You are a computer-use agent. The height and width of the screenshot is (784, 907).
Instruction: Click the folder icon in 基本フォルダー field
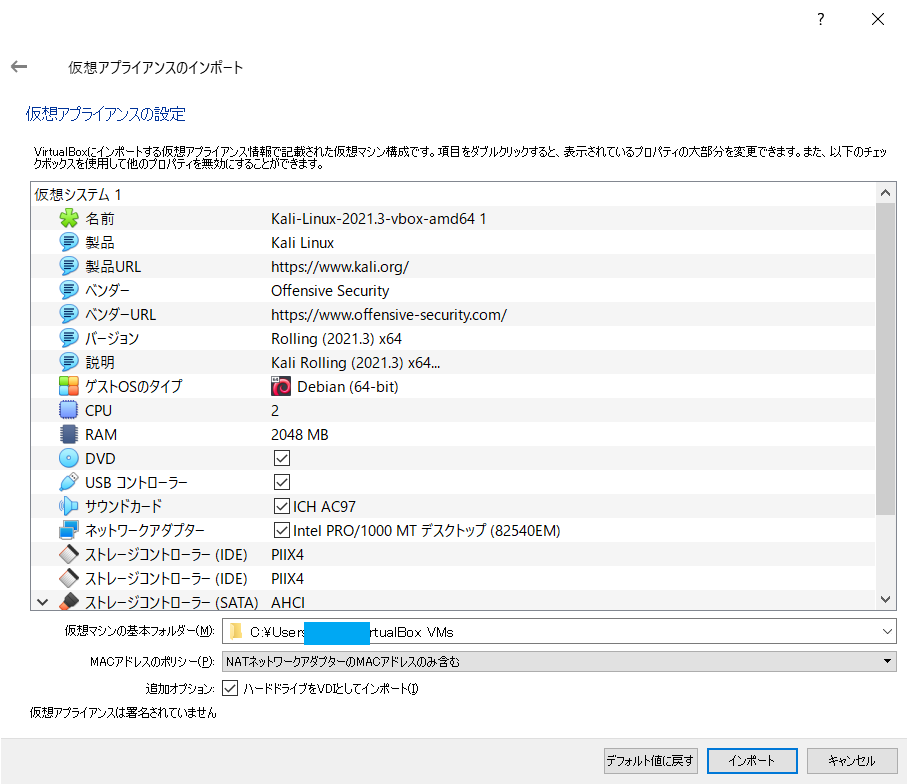[x=235, y=631]
